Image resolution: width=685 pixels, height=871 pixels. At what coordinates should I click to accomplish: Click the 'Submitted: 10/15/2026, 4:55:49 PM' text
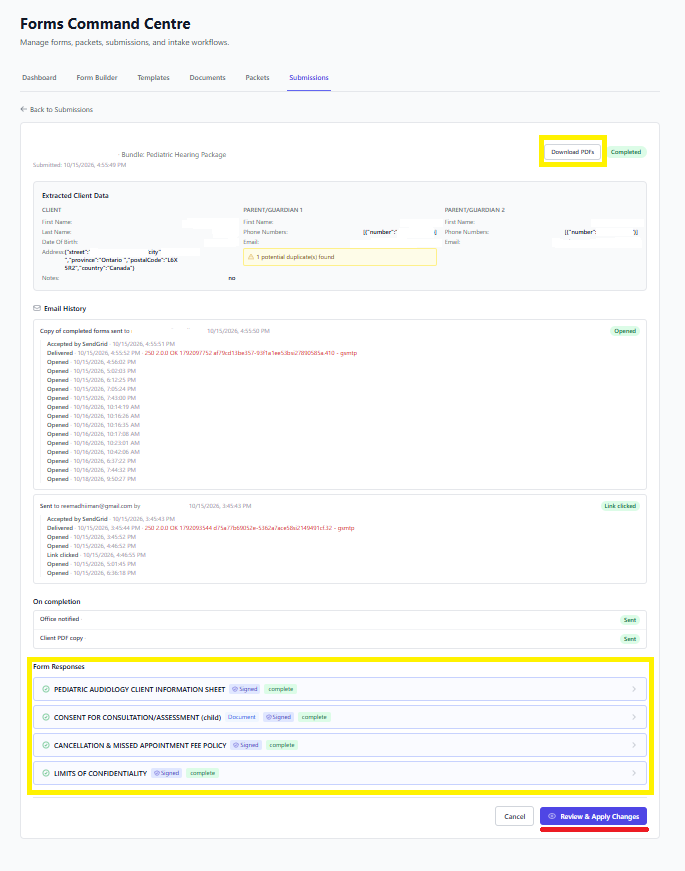pos(79,165)
